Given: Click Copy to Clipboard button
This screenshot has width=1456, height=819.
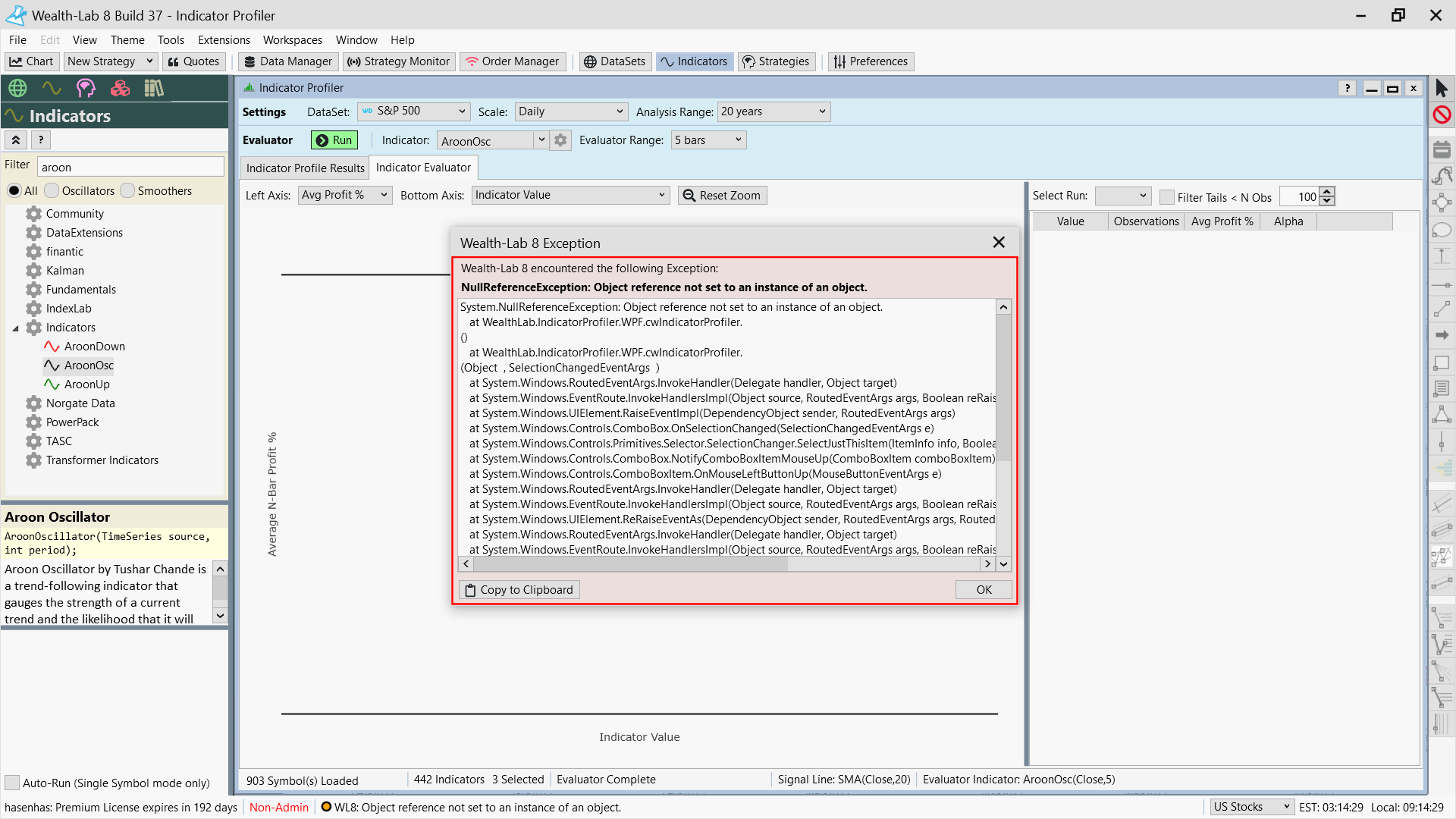Looking at the screenshot, I should (519, 590).
